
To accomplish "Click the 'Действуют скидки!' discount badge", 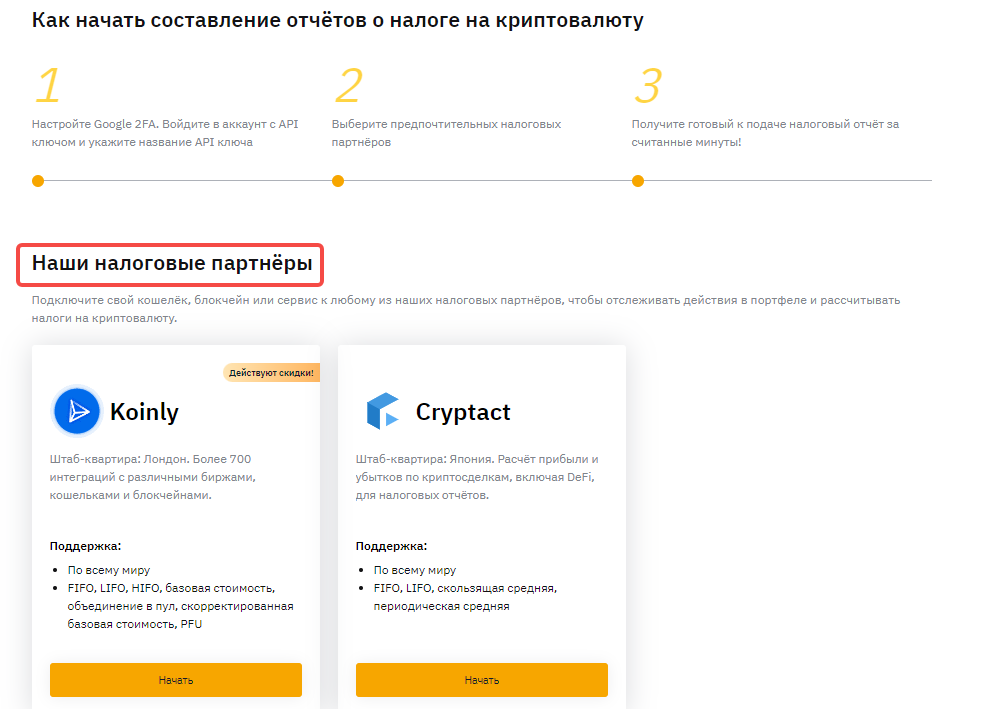I will pos(271,373).
